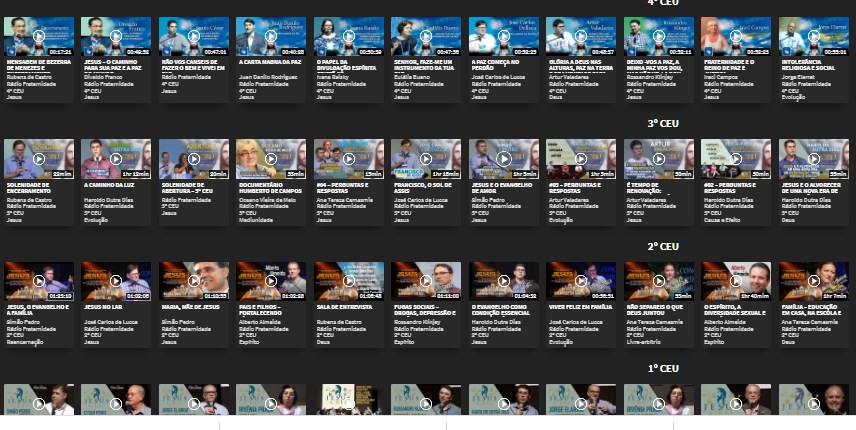Select the '2° CEU' section heading
This screenshot has width=856, height=430.
(662, 246)
